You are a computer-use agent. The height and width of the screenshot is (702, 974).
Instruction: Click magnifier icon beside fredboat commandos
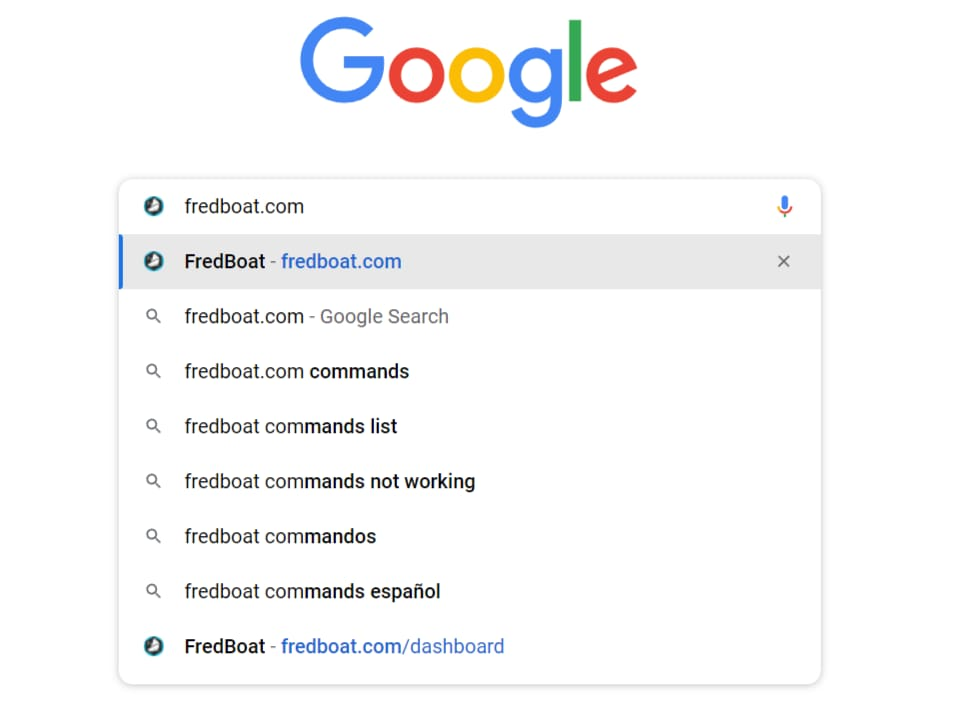[153, 536]
